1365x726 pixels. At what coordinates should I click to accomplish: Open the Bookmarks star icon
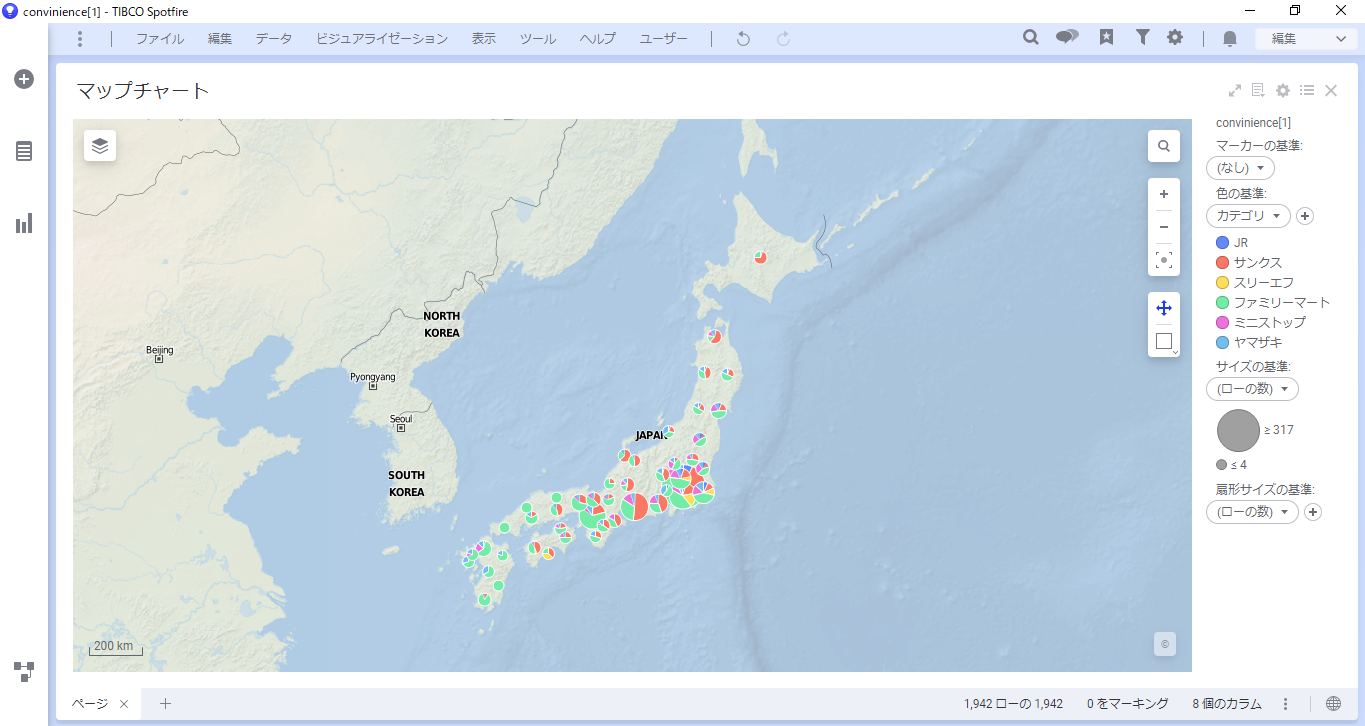[x=1106, y=37]
